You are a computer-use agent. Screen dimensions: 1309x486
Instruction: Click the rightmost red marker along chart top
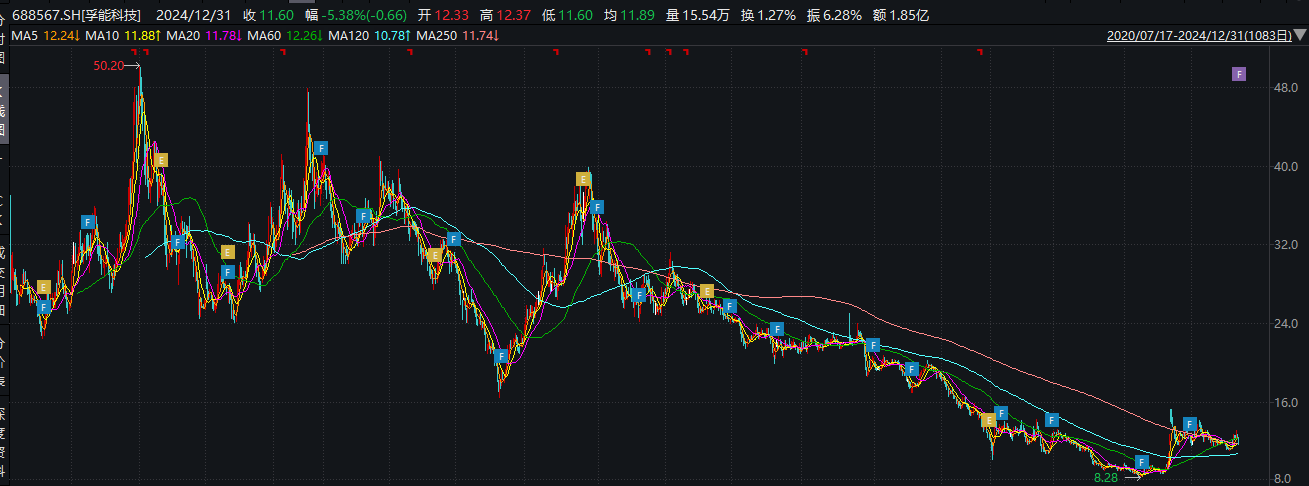tap(980, 54)
